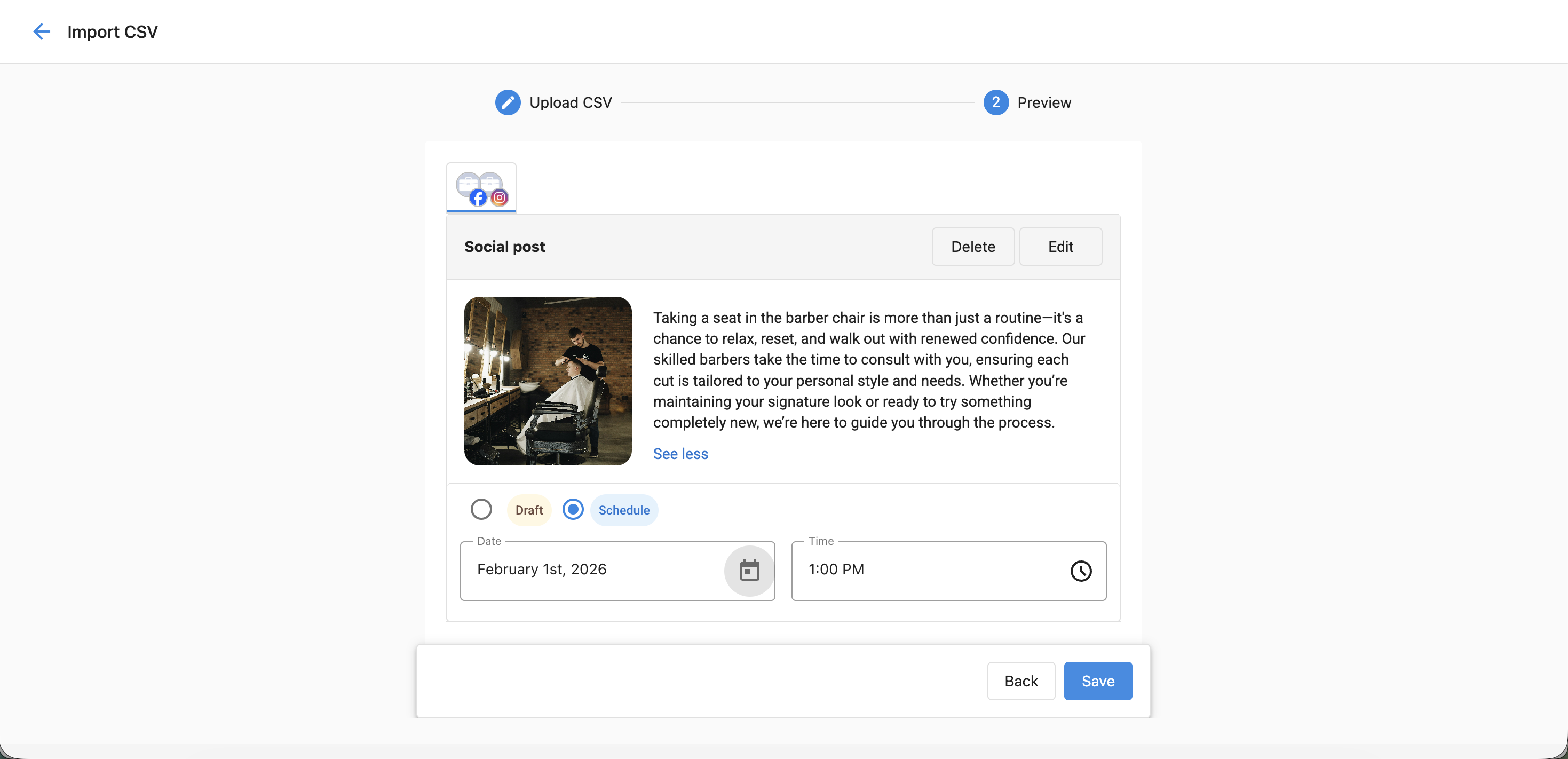
Task: Click the Preview step number 2 circle
Action: [995, 102]
